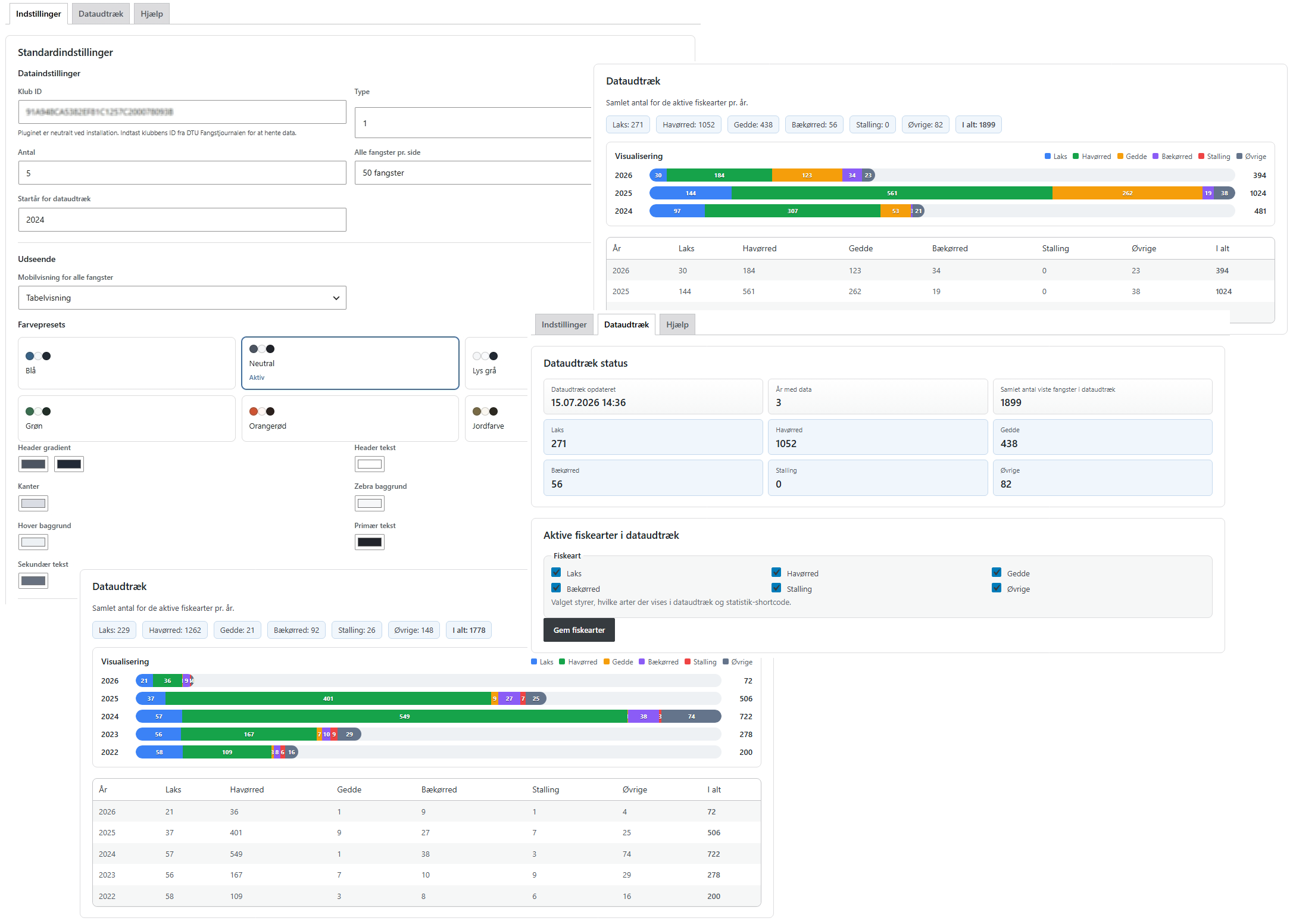Open the Mobilvisning Tabelvisning dropdown
The height and width of the screenshot is (924, 1293).
(182, 298)
